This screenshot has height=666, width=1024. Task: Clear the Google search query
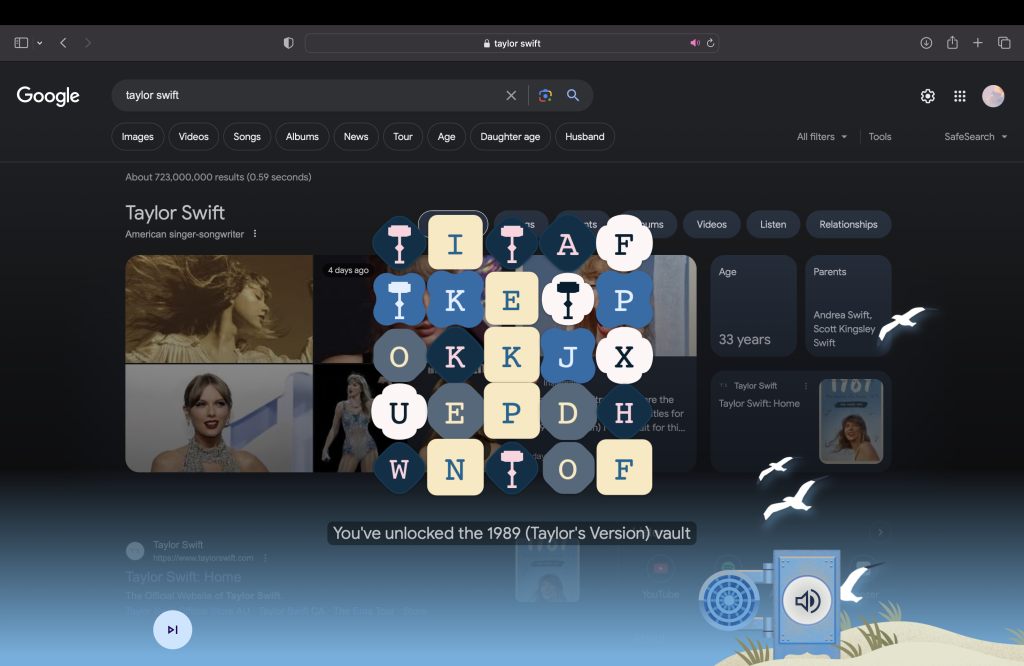coord(511,95)
